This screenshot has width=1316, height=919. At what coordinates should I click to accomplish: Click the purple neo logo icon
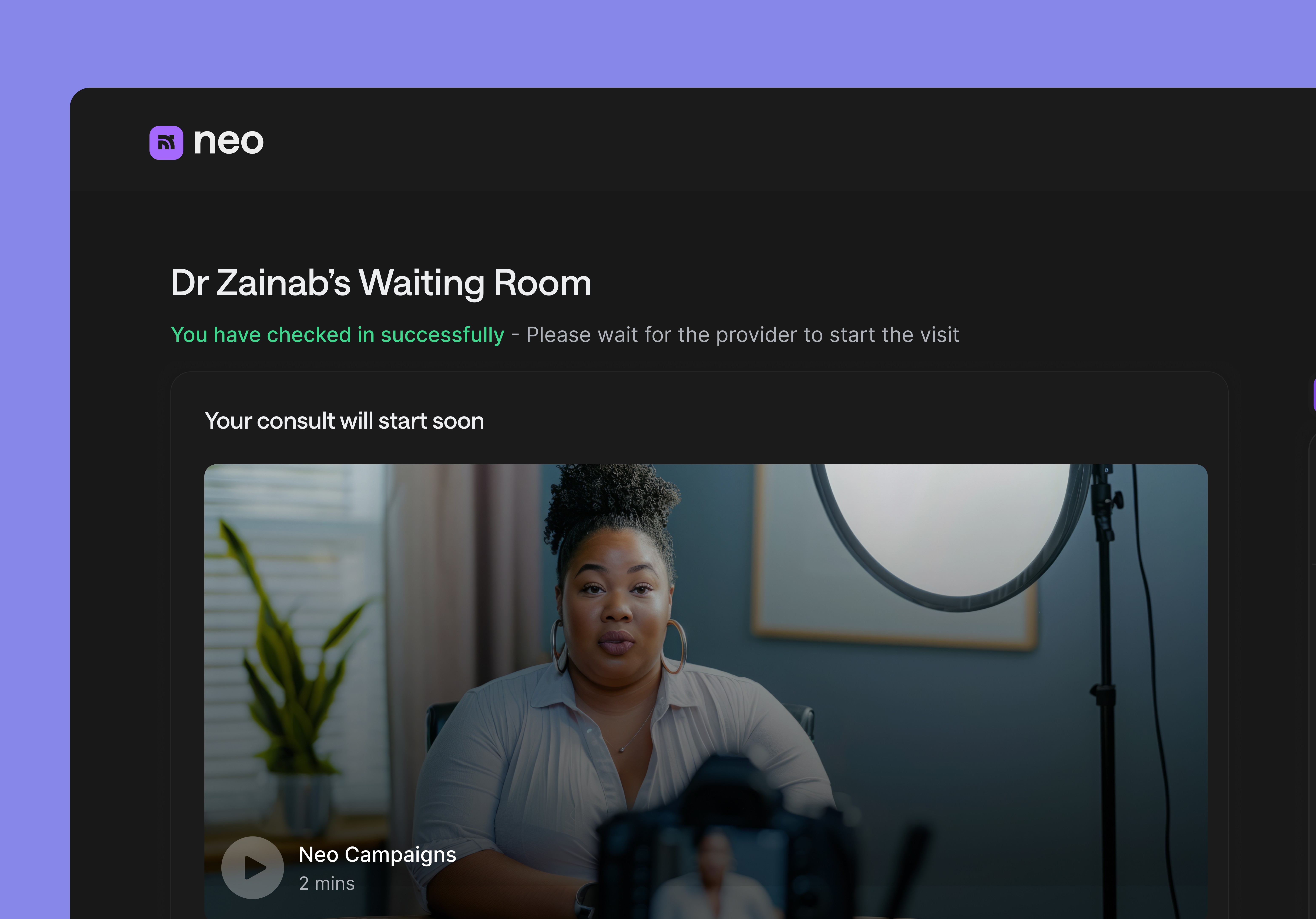coord(166,143)
